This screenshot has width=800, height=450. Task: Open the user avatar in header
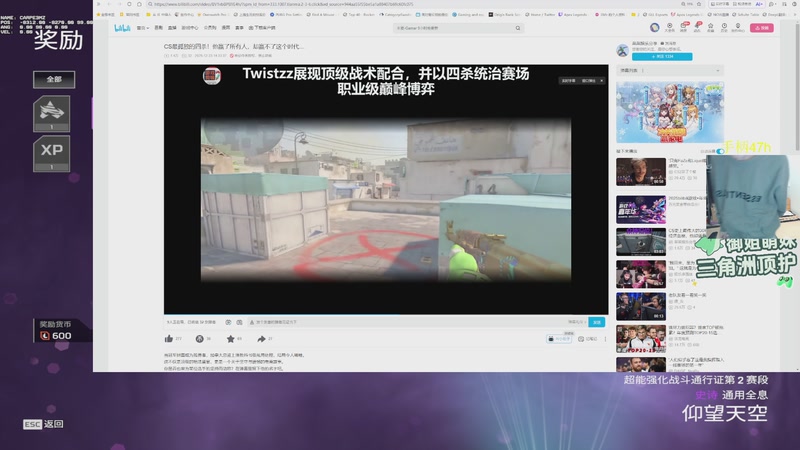[655, 28]
